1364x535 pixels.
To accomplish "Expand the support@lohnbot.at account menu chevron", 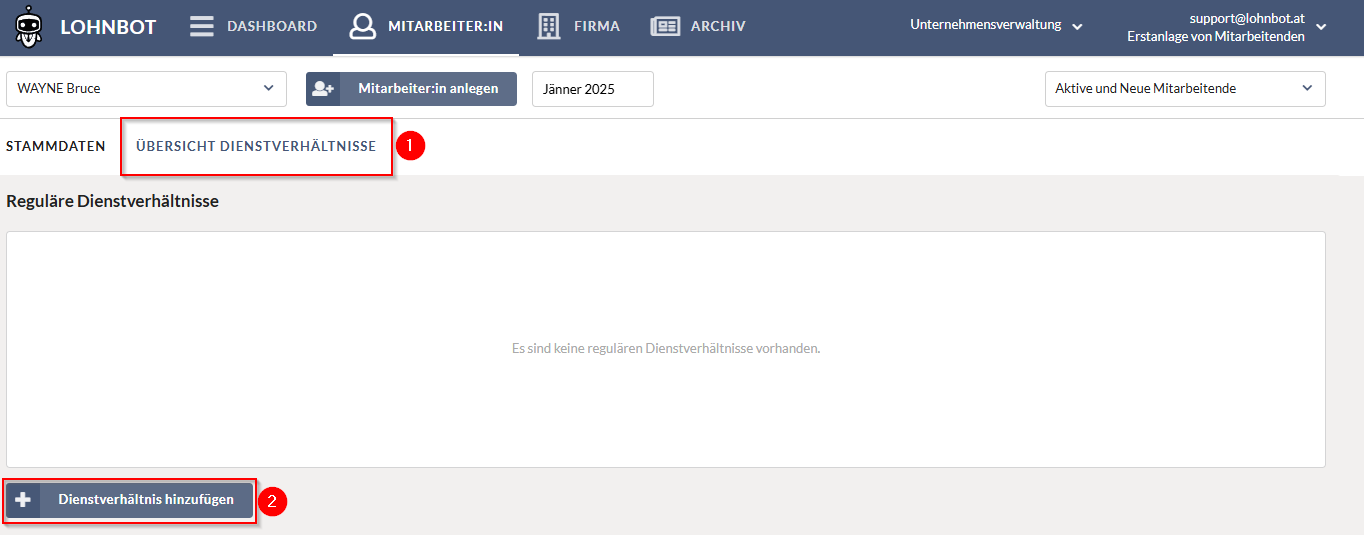I will (x=1321, y=27).
